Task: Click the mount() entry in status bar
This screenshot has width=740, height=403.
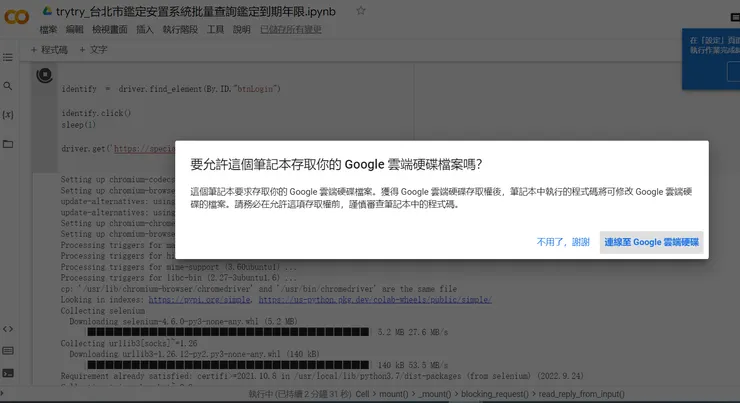Action: 394,394
